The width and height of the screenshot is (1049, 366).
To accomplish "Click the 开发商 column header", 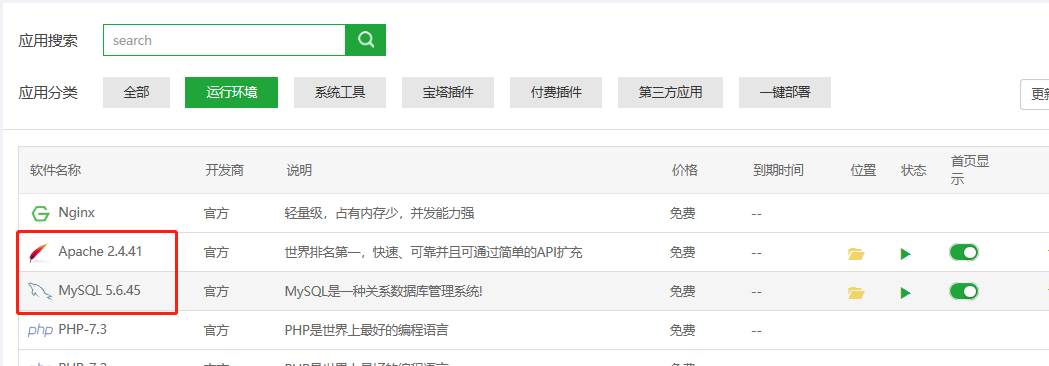I will (x=225, y=170).
